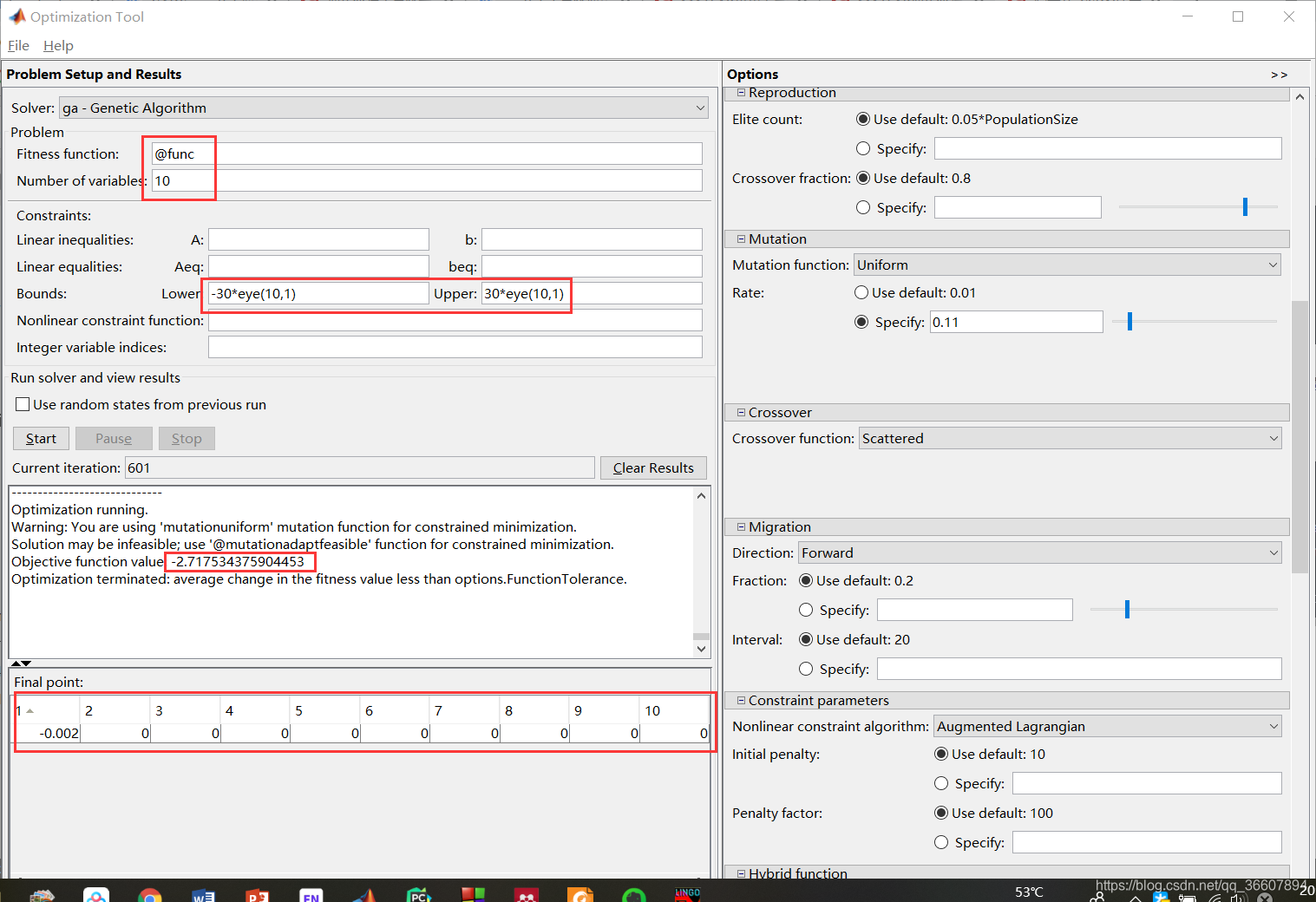Click the Pause button
This screenshot has height=902, width=1316.
click(114, 438)
